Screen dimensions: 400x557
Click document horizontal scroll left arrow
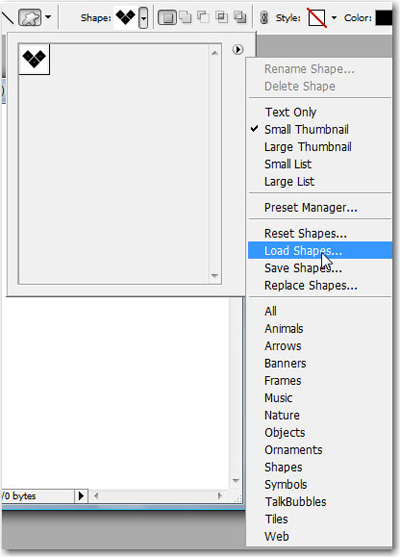pos(96,496)
